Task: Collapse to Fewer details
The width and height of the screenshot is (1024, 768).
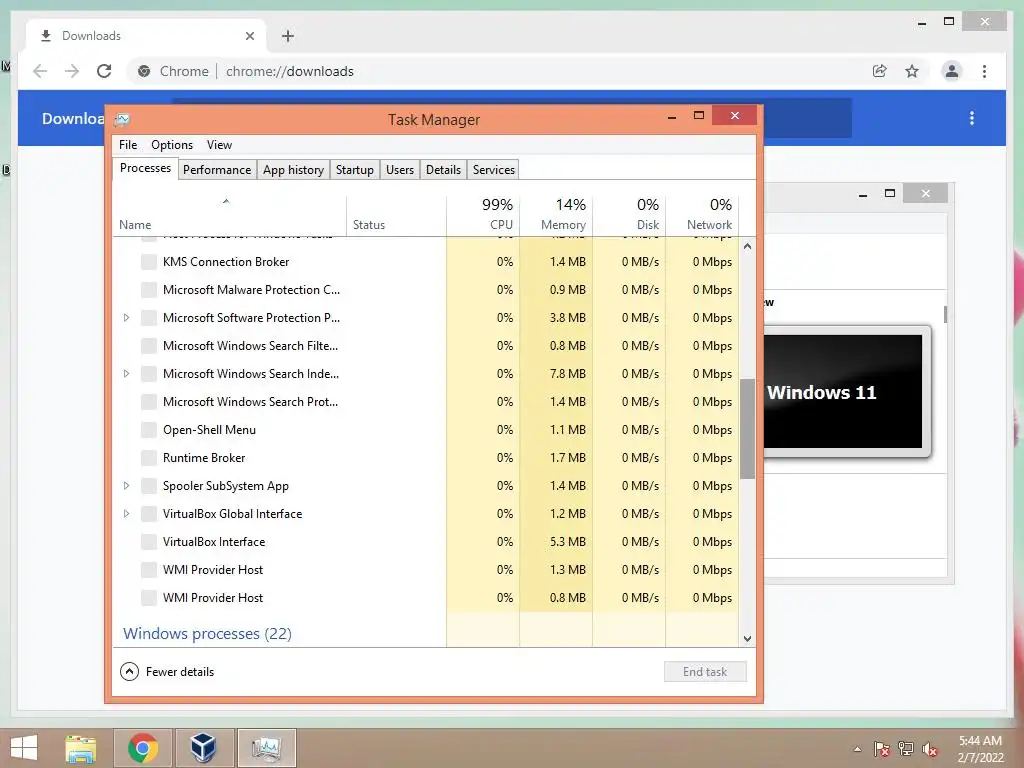Action: click(167, 671)
